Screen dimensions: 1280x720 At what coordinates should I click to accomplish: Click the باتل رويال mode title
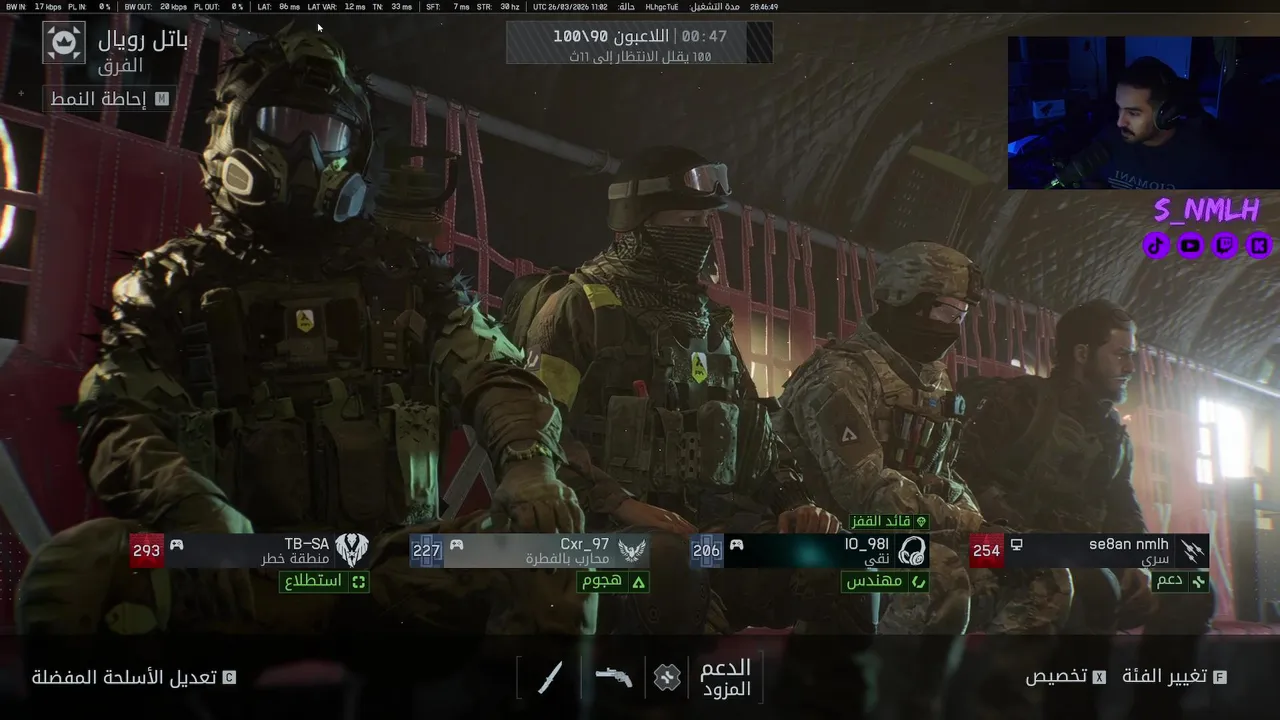(x=143, y=41)
